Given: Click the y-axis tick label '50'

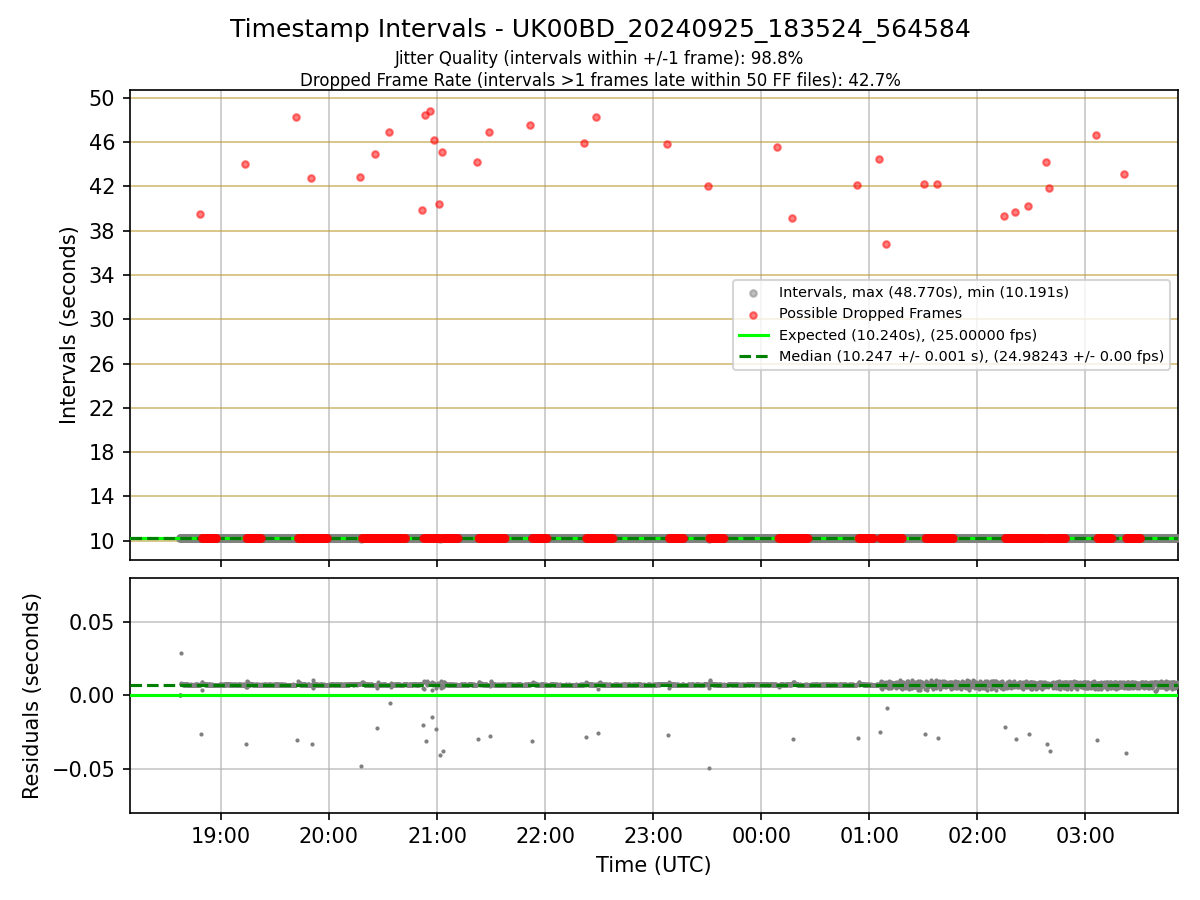Looking at the screenshot, I should point(104,98).
